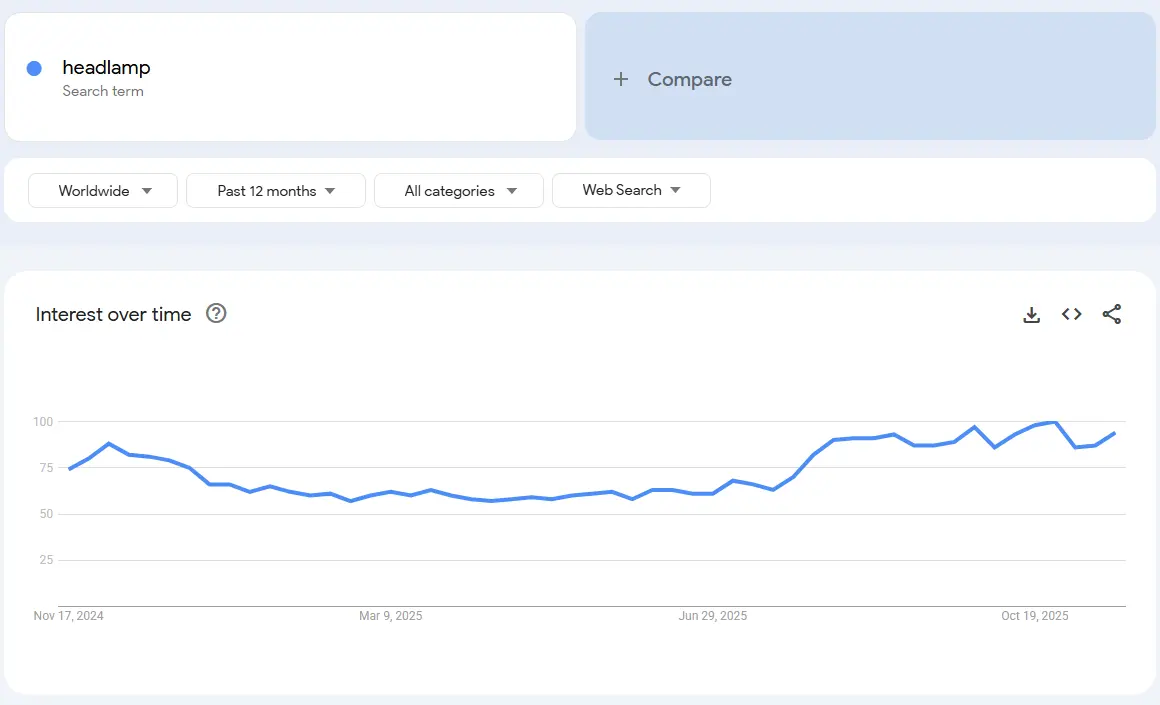
Task: Click the Jun 29, 2025 axis date
Action: point(712,616)
